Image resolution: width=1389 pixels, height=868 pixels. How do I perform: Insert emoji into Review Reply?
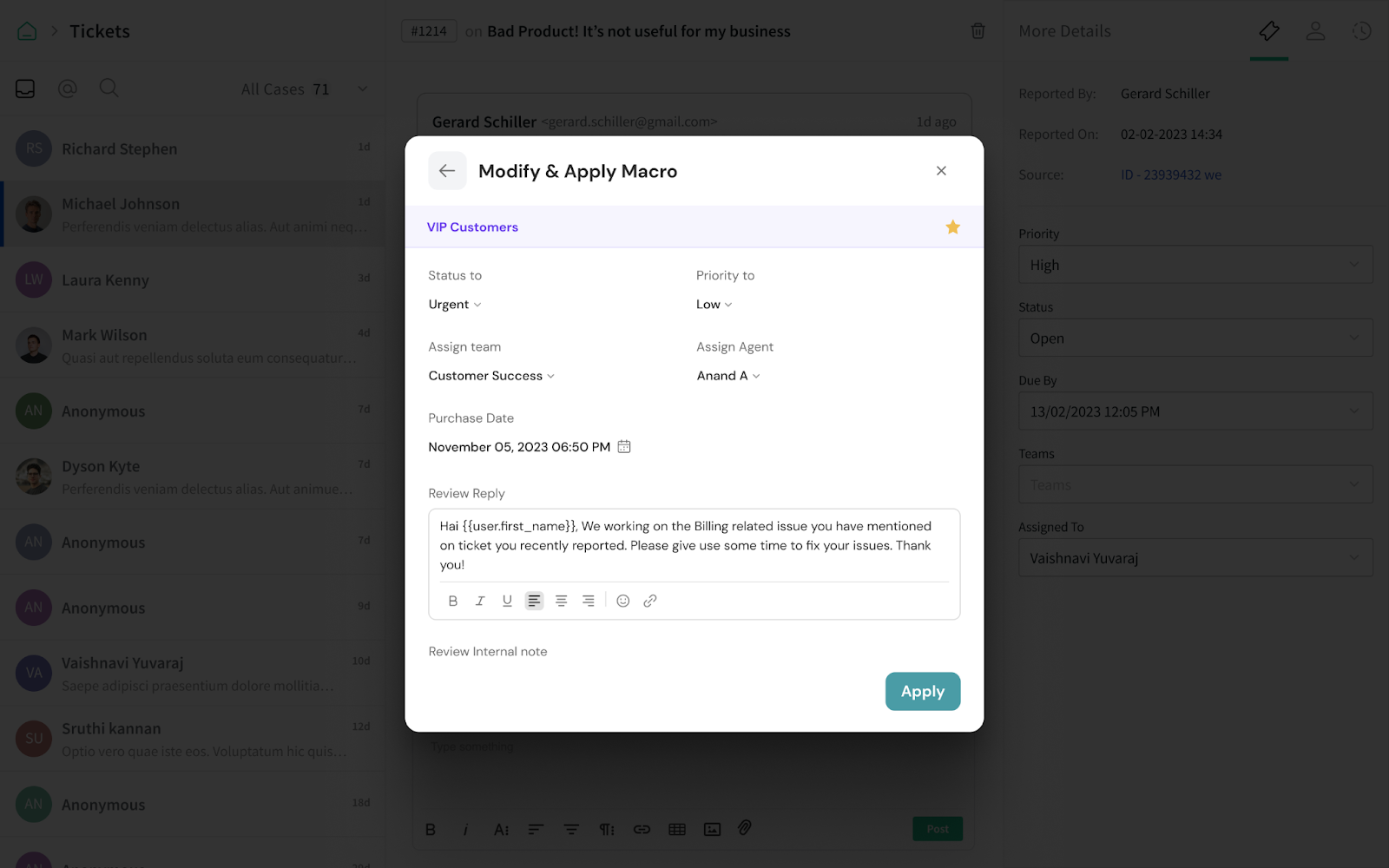click(x=622, y=601)
